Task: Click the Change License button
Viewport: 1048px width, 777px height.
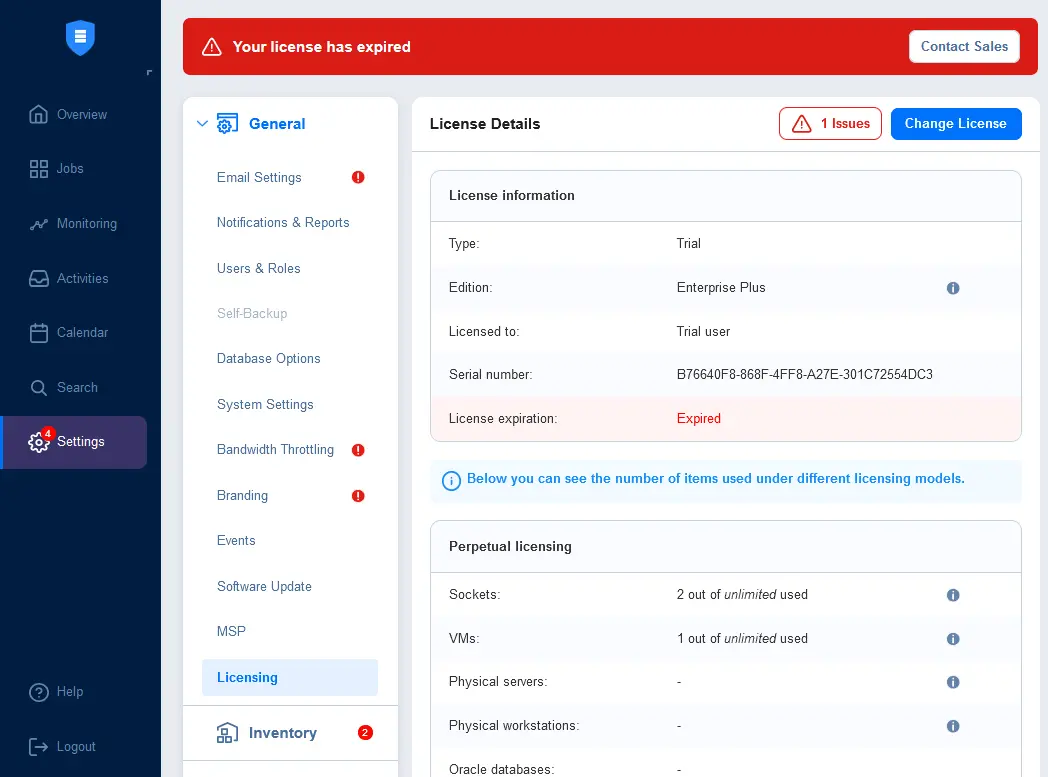Action: 956,124
